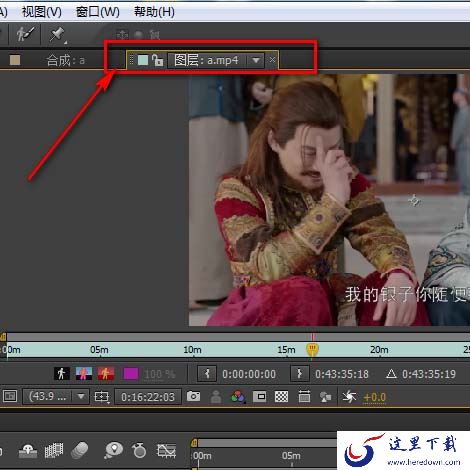Open the puppet pin tool flyout arrow
Viewport: 470px width, 470px height.
[x=65, y=42]
